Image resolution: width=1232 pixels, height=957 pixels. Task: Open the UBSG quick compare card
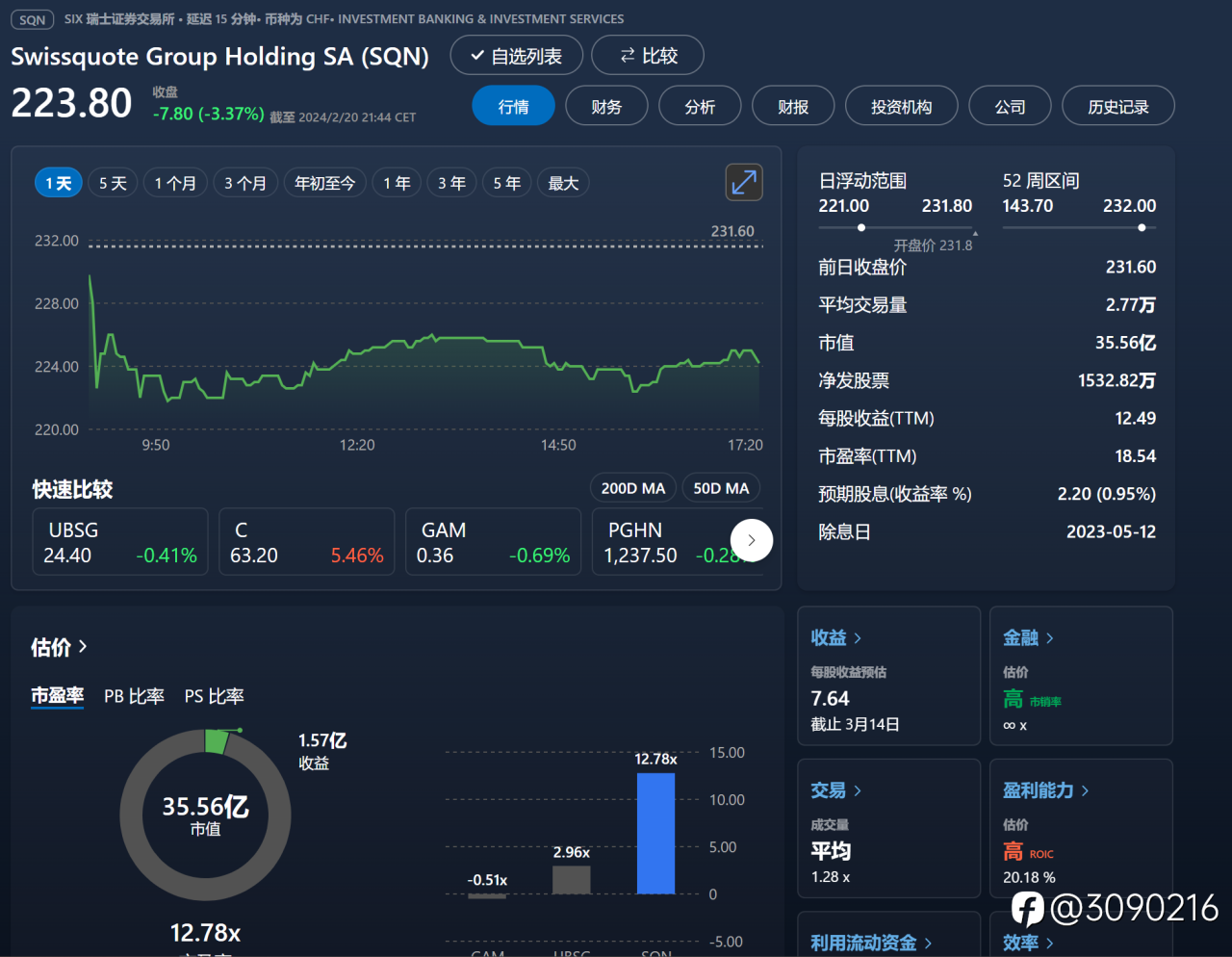point(120,542)
